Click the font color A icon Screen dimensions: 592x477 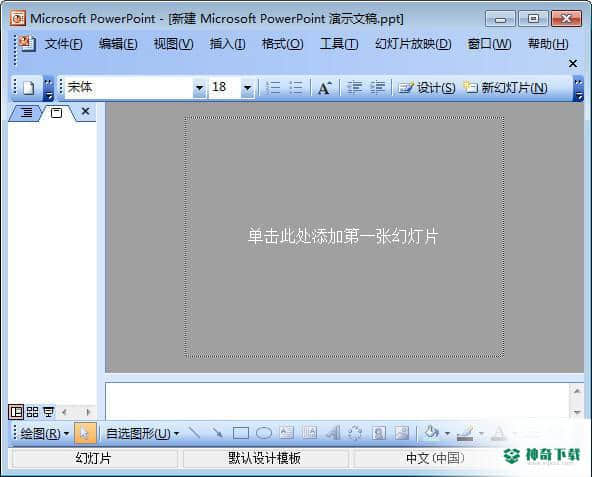(x=498, y=433)
